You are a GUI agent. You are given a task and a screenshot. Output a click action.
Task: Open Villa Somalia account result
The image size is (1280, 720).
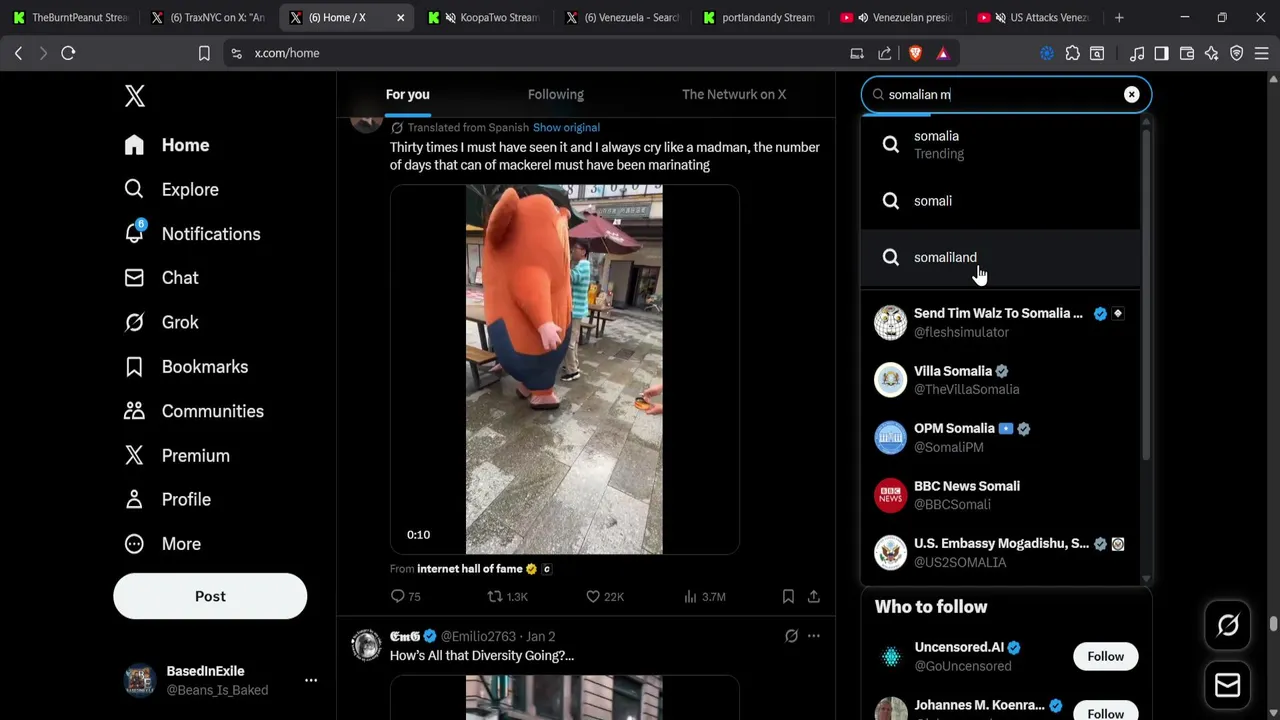click(1000, 380)
